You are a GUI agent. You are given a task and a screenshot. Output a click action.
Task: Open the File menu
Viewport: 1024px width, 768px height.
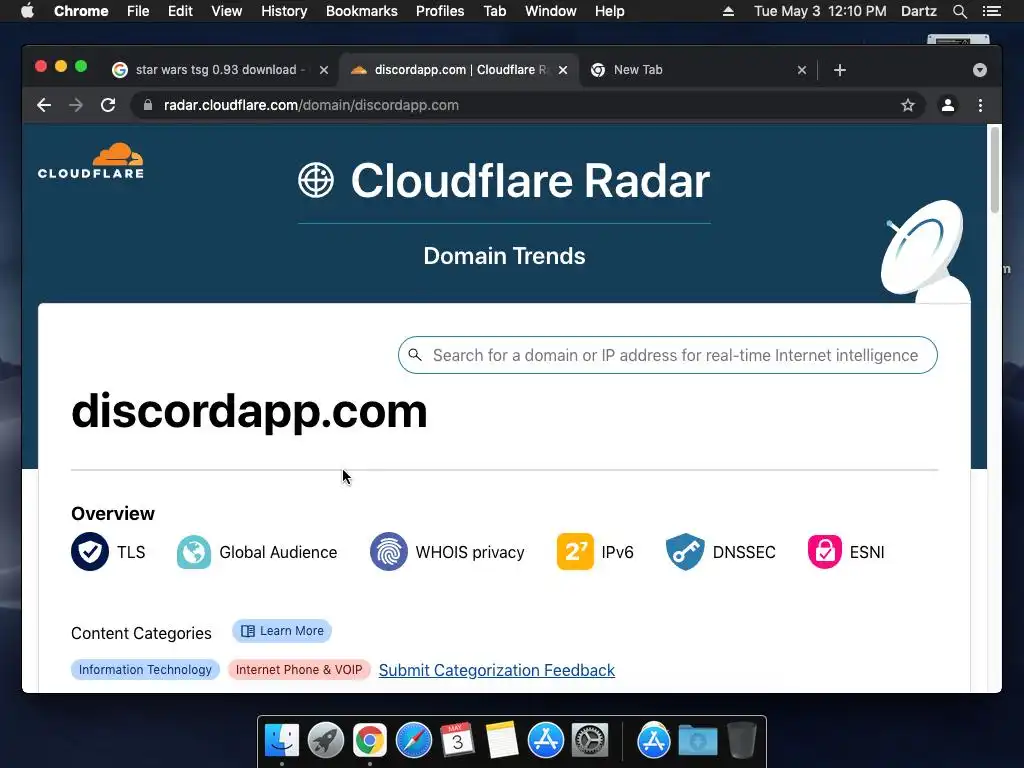[138, 11]
